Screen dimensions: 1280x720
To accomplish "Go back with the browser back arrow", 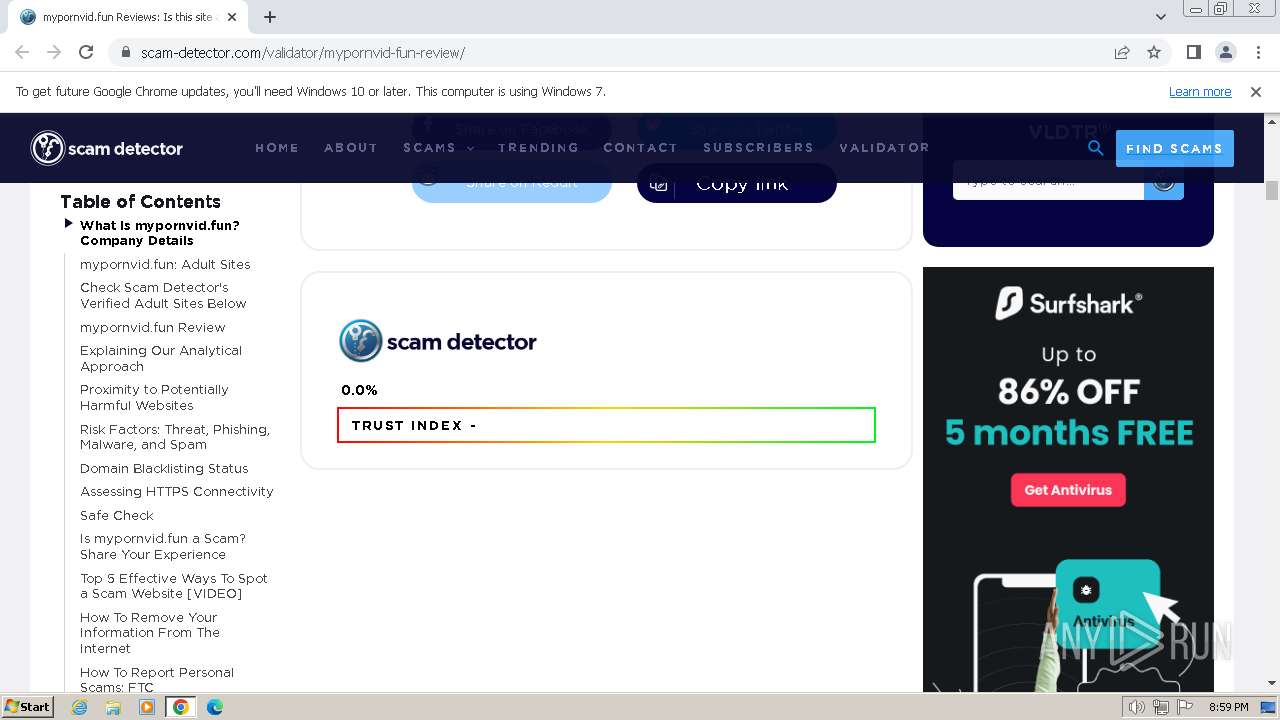I will (x=22, y=52).
